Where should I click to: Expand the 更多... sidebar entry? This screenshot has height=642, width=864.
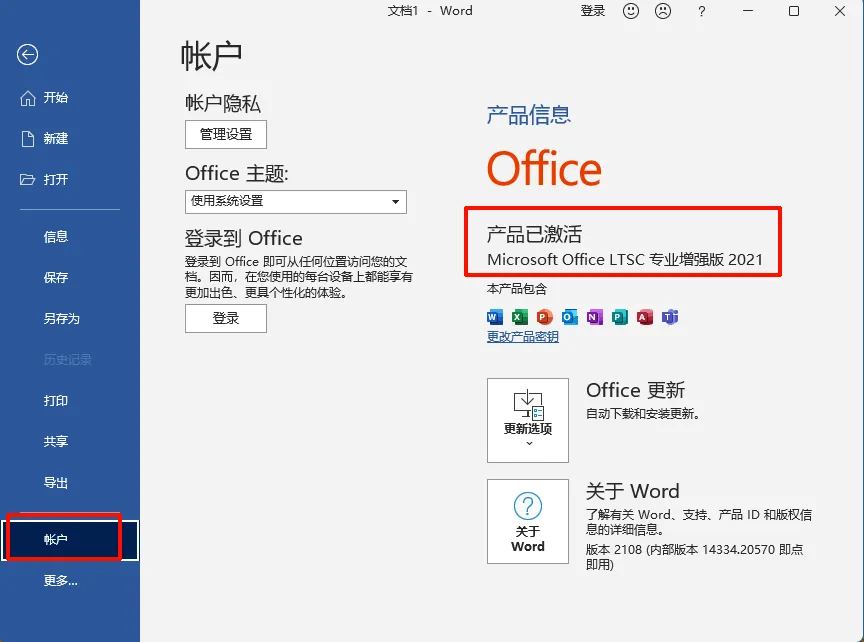point(61,581)
